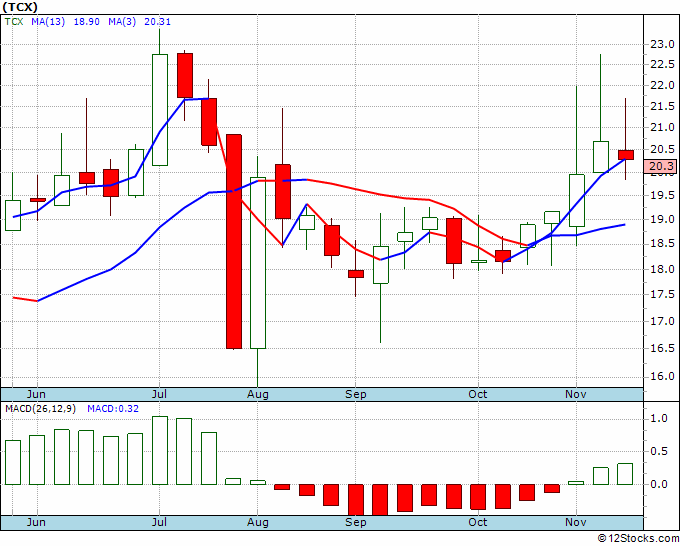Select Jul on the MACD panel time axis
Viewport: 680px width, 546px height.
coord(159,522)
